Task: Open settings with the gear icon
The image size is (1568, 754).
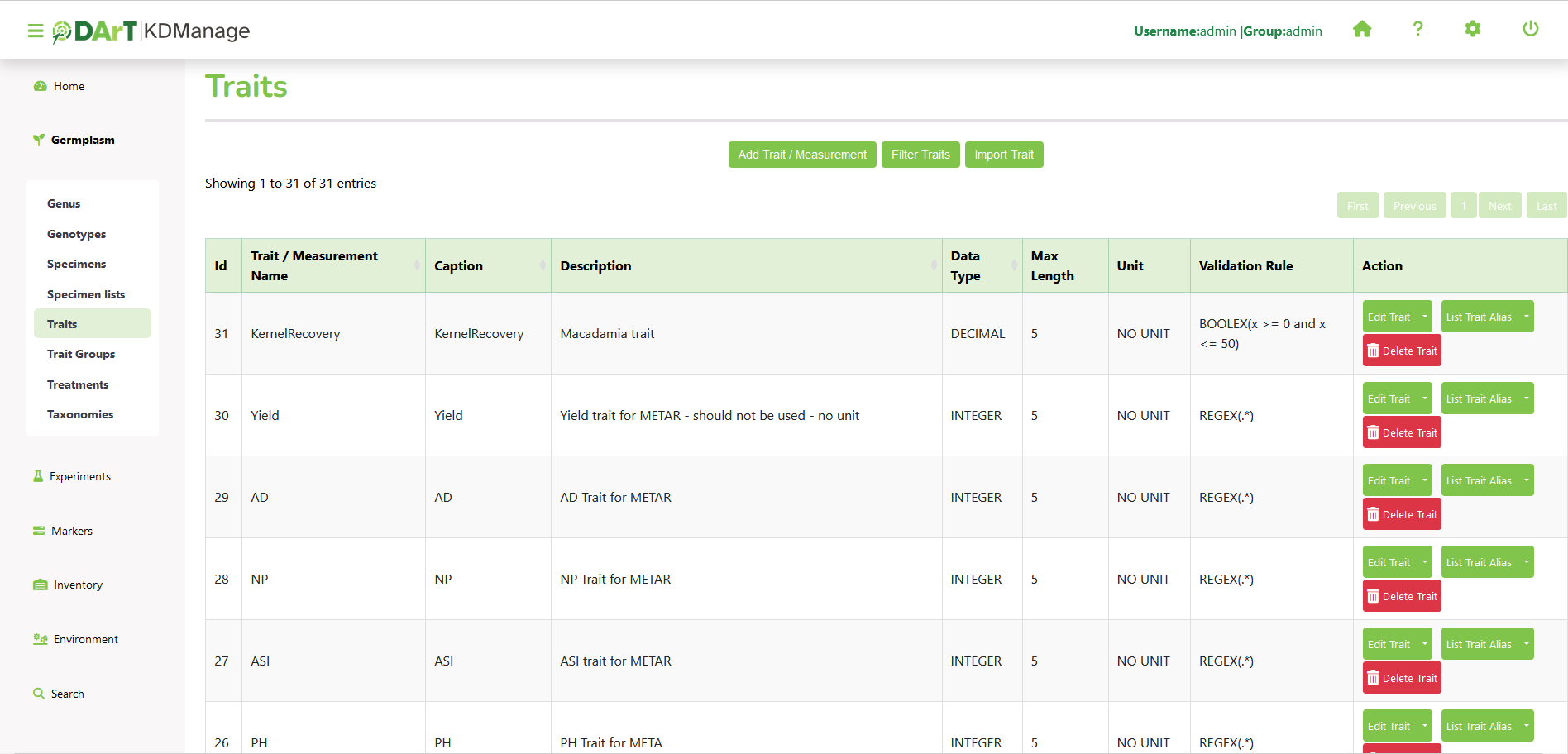Action: point(1473,30)
